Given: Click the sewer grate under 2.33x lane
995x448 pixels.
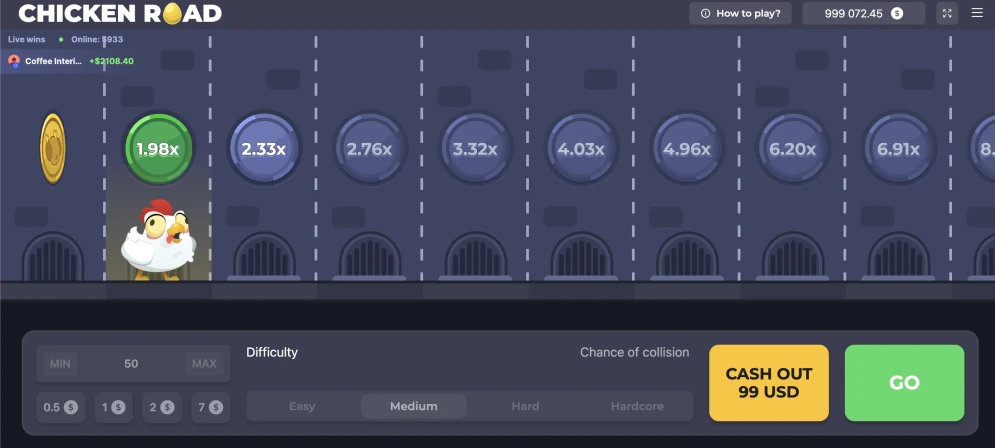Looking at the screenshot, I should pyautogui.click(x=264, y=256).
